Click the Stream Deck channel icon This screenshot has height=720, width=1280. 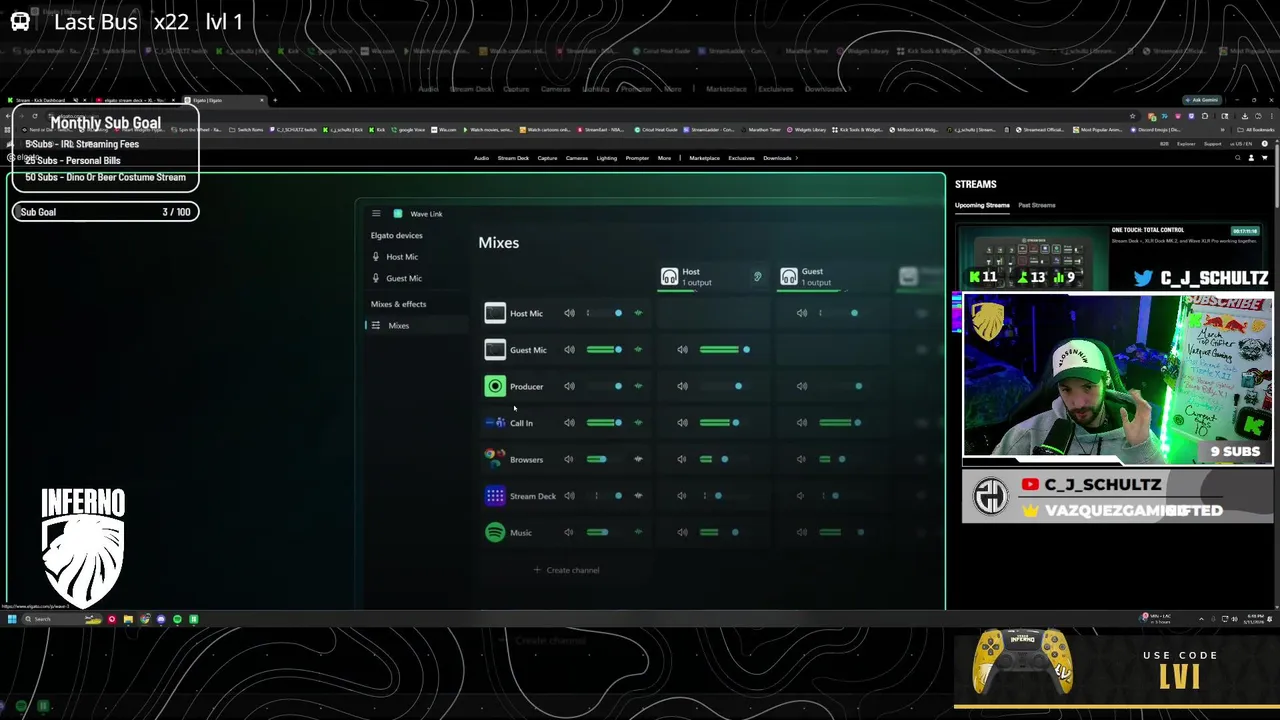[x=495, y=496]
